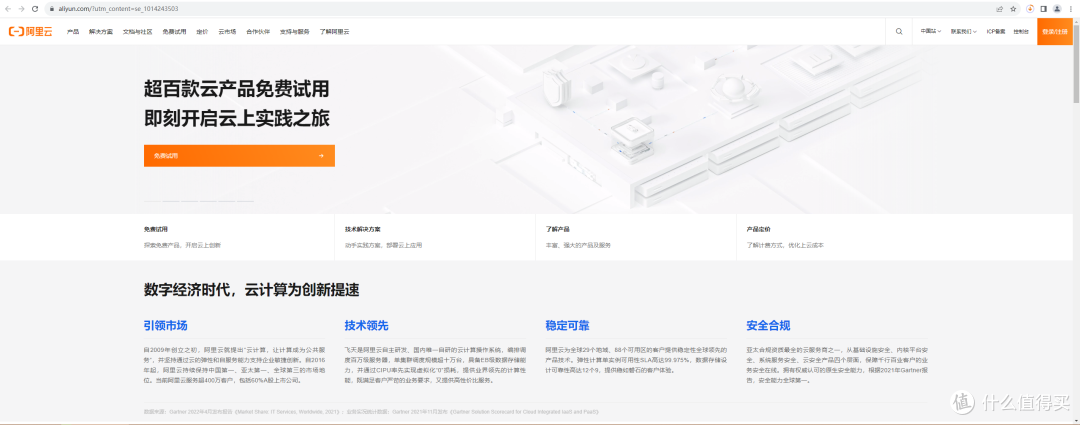
Task: Open the 了解产品 quick-link card
Action: tap(636, 237)
